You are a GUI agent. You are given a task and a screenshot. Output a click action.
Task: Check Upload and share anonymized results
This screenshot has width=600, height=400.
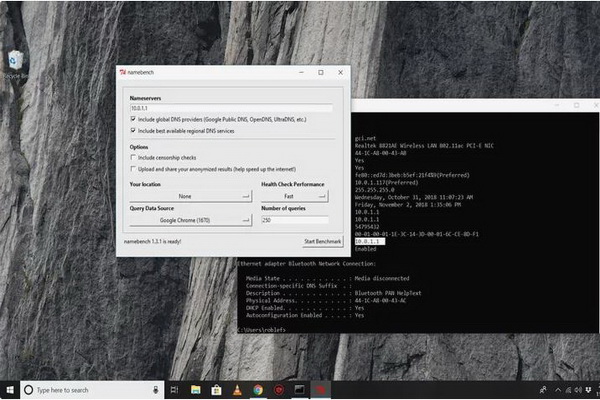pos(133,169)
